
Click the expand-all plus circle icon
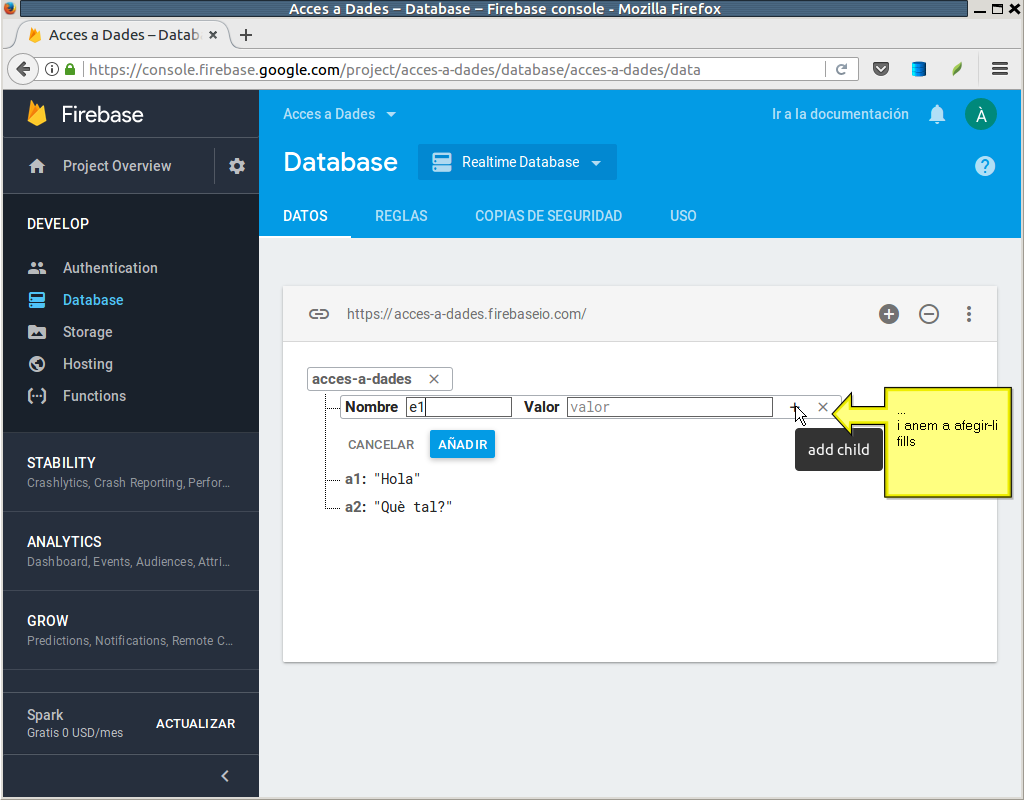tap(889, 314)
